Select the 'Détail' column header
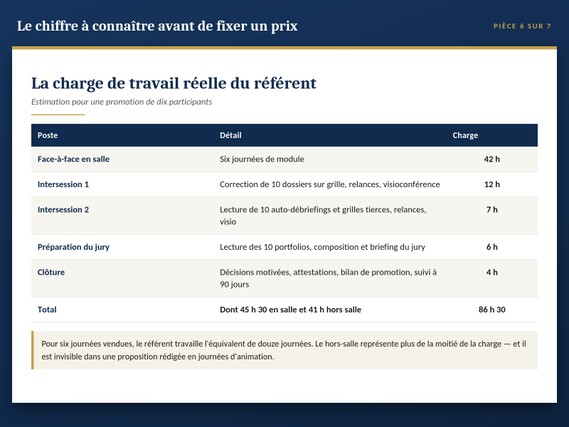Image resolution: width=569 pixels, height=427 pixels. [x=230, y=135]
